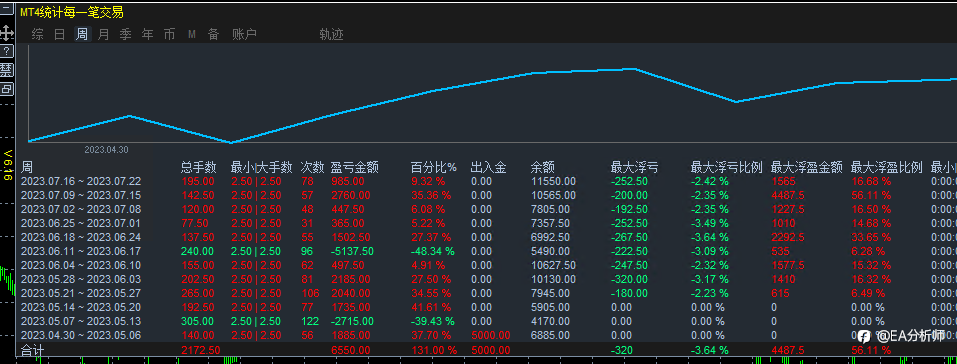Click the 最大浮亏 column header
Screen dimensions: 957x364
tap(634, 167)
